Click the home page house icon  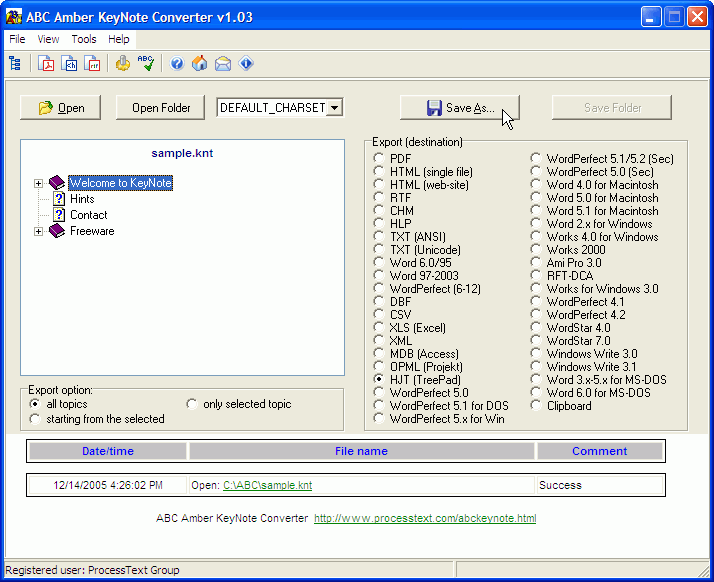coord(200,64)
